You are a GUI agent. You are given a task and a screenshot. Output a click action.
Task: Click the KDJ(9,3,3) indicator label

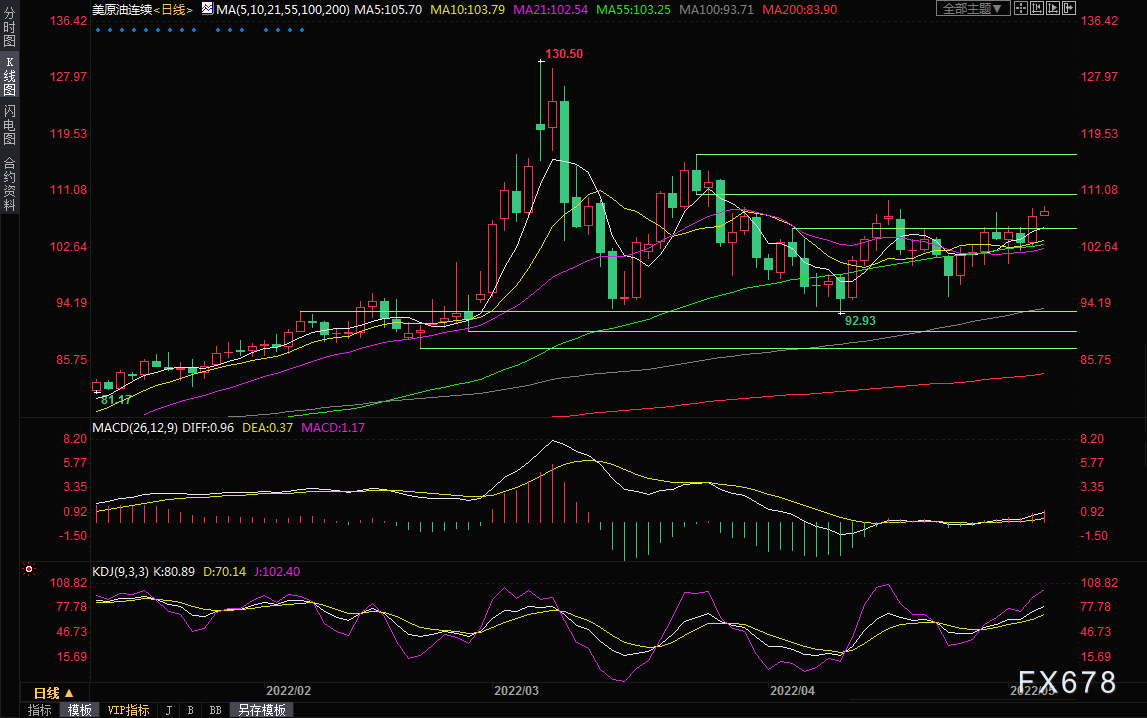click(121, 572)
